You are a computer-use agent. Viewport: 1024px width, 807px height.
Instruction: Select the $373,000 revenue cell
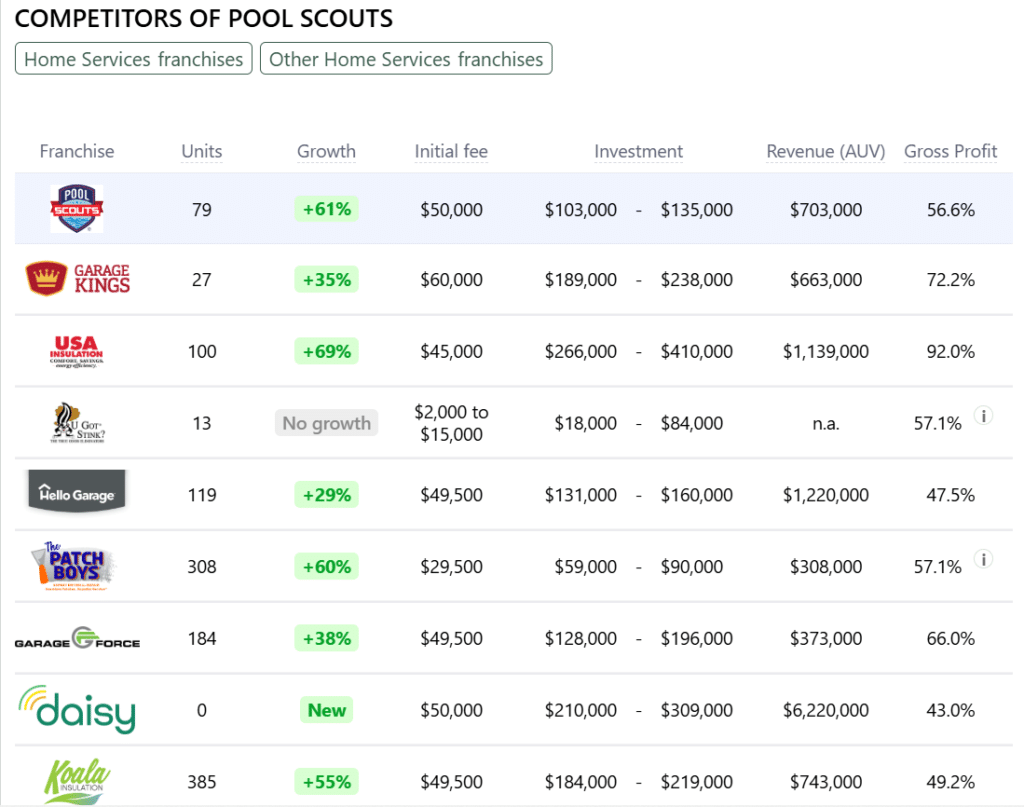(x=826, y=639)
